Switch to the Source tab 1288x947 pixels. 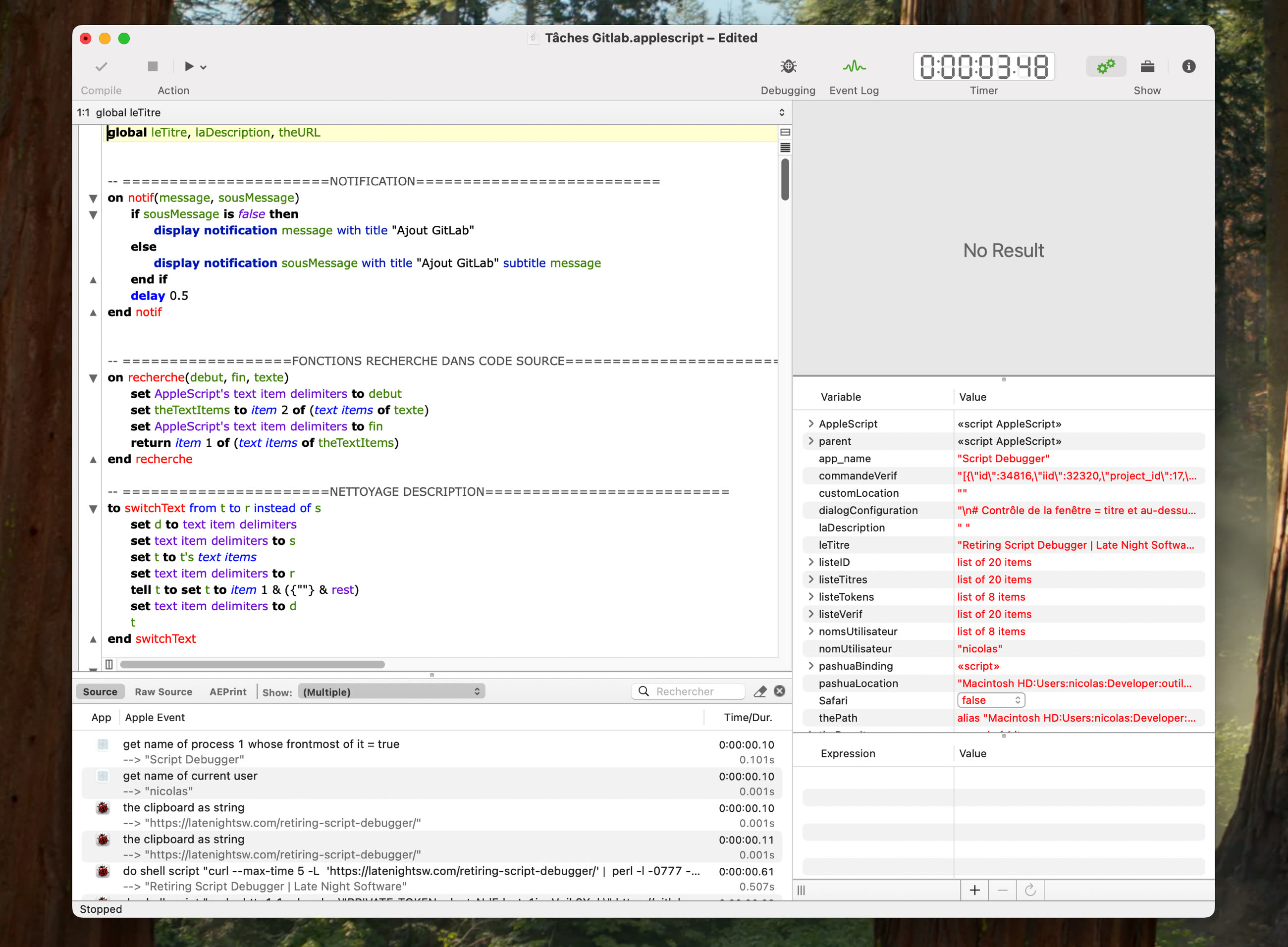point(100,691)
